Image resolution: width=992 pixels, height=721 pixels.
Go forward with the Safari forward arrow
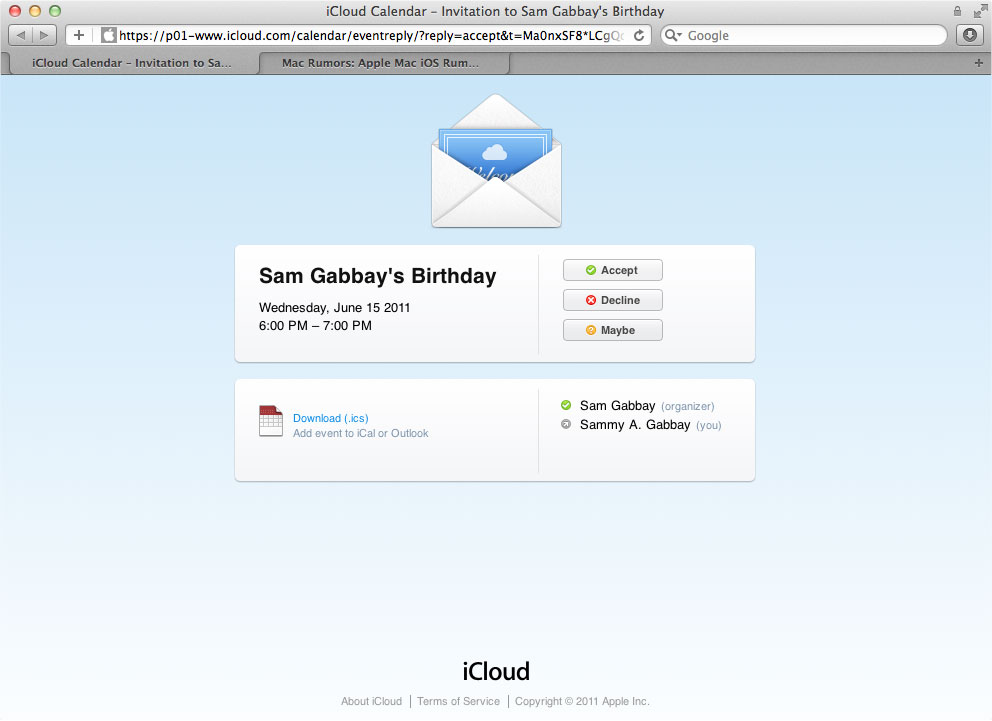[x=44, y=35]
